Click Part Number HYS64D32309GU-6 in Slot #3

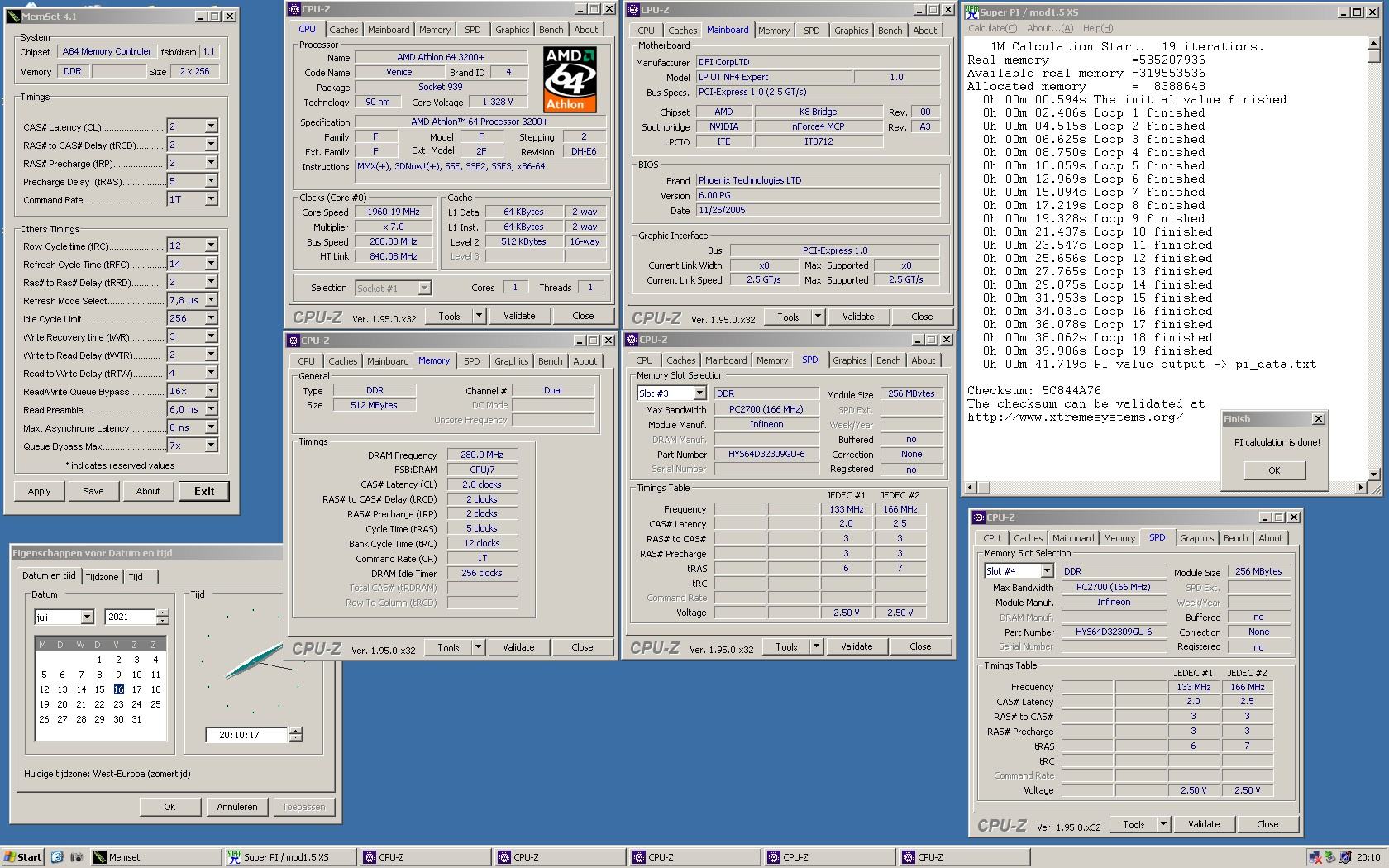[x=766, y=454]
